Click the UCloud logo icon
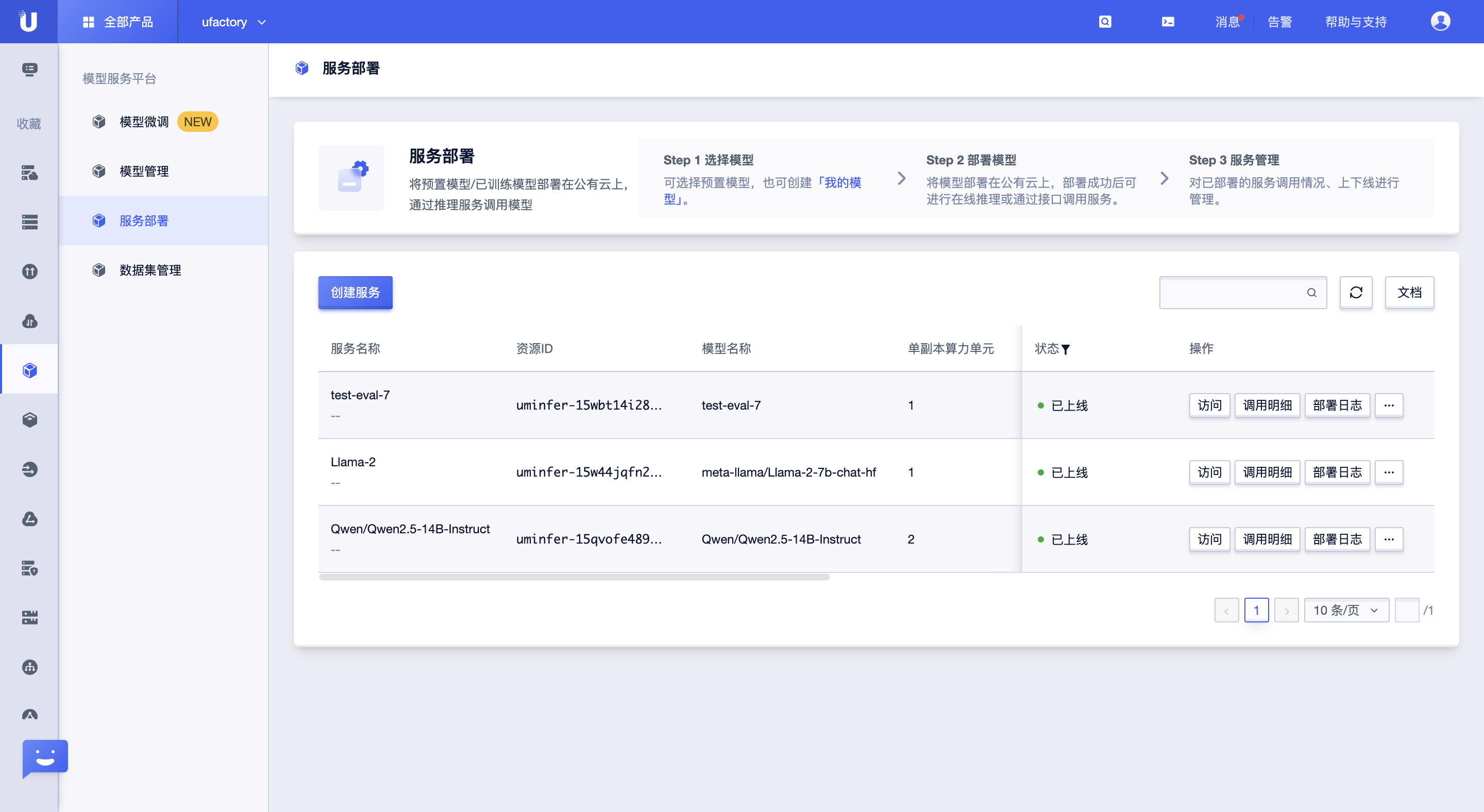This screenshot has width=1484, height=812. pos(28,21)
